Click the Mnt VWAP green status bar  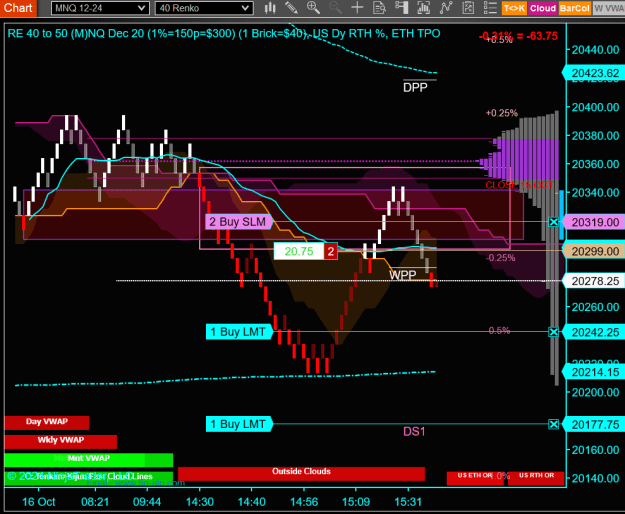tap(88, 459)
